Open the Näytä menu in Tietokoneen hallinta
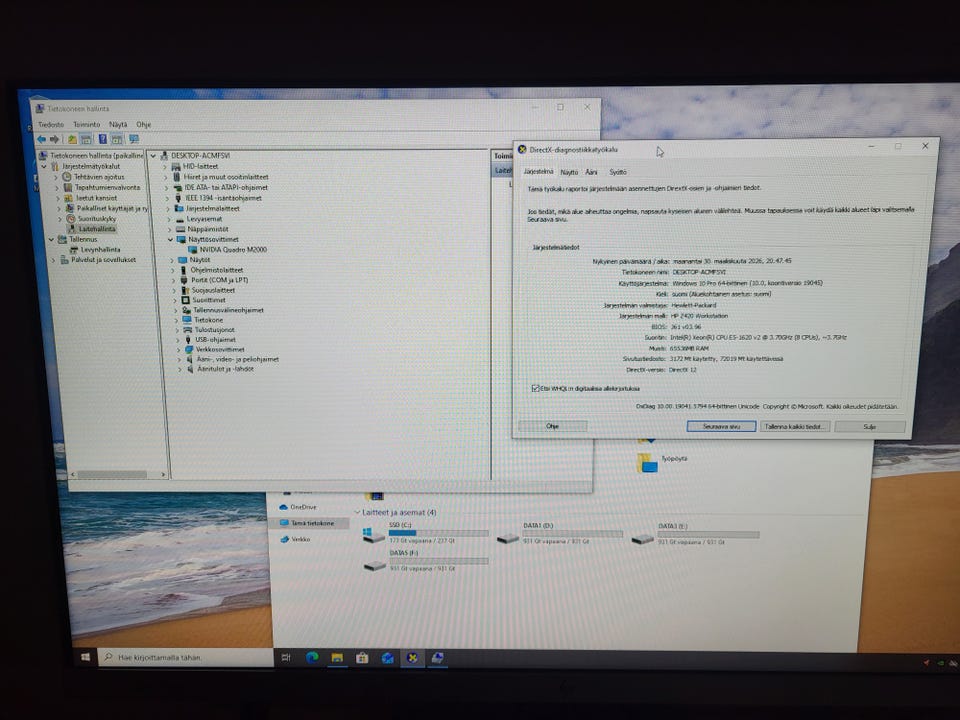Screen dimensions: 960x720 click(x=118, y=124)
